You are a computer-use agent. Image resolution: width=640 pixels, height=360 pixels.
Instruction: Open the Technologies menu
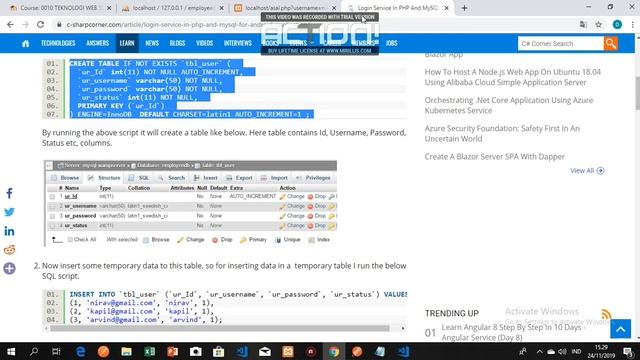58,43
